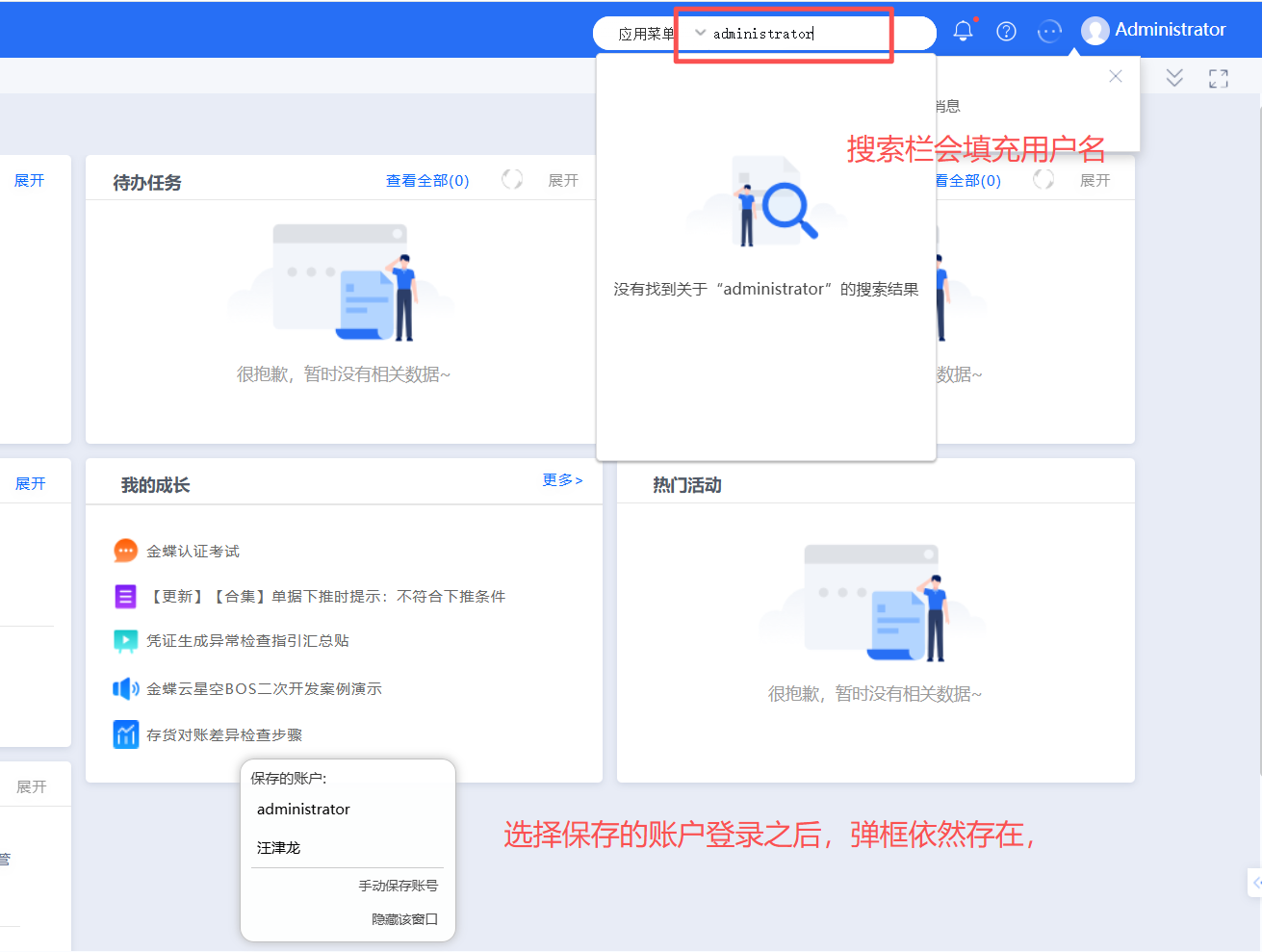Expand the 待办任务 panel with 展开
Screen dimensions: 1262x952
click(x=563, y=181)
